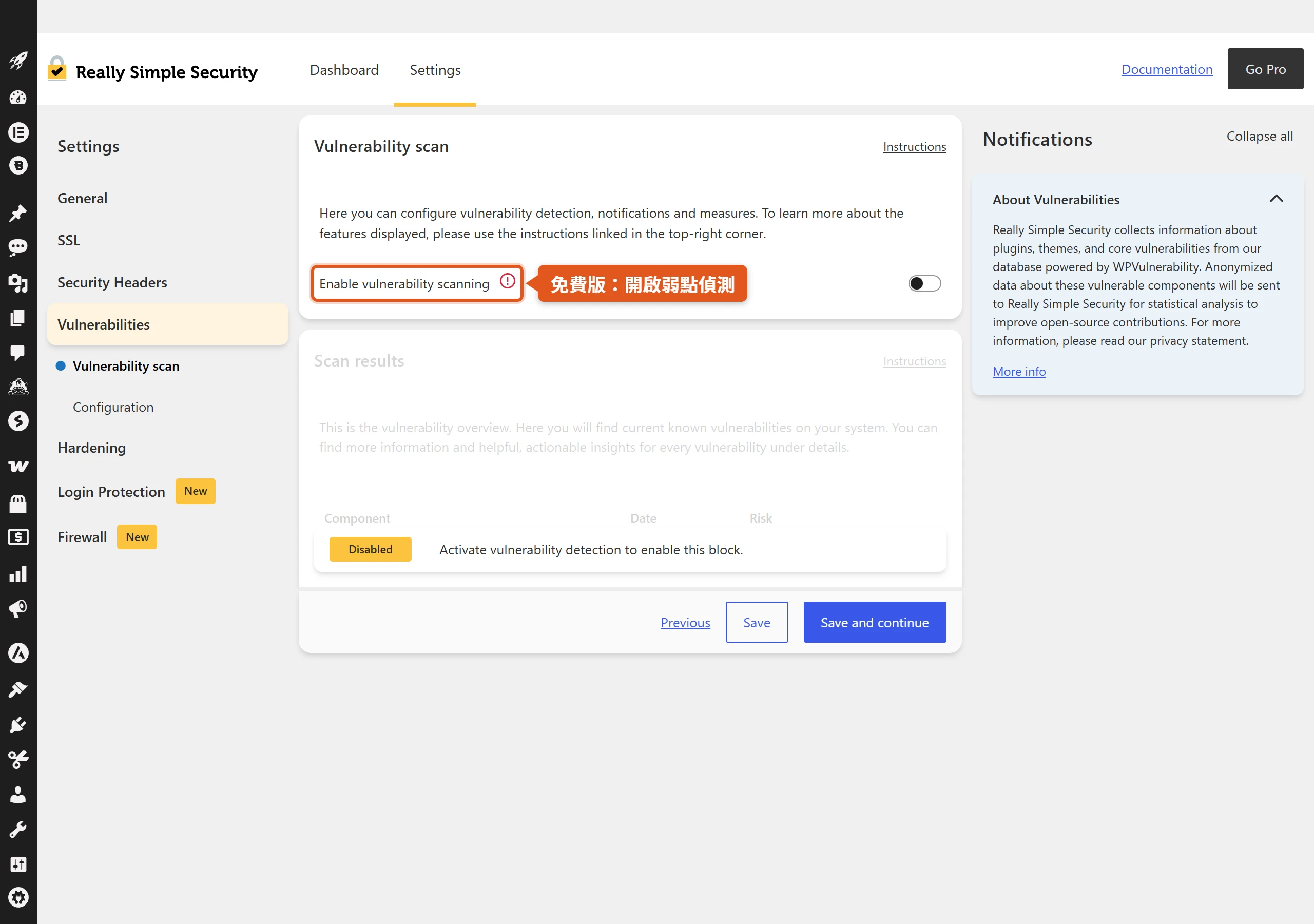Open Login Protection settings section
Viewport: 1314px width, 924px height.
(111, 492)
